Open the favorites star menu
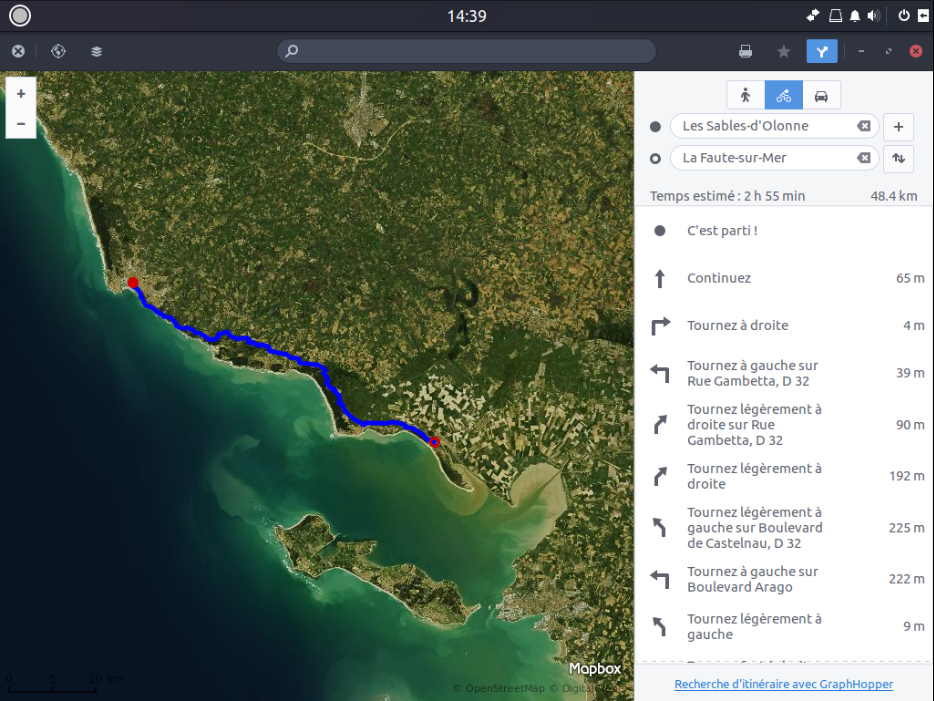 coord(784,51)
